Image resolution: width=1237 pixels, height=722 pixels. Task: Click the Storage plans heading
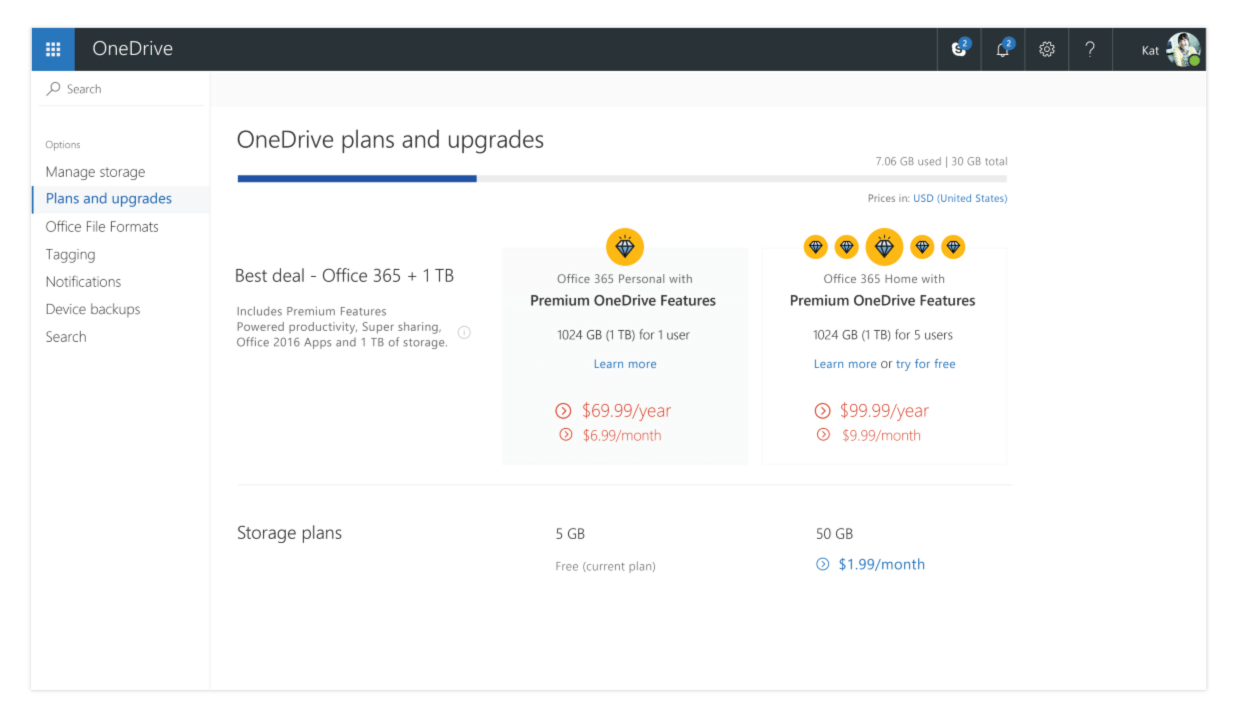pyautogui.click(x=289, y=533)
